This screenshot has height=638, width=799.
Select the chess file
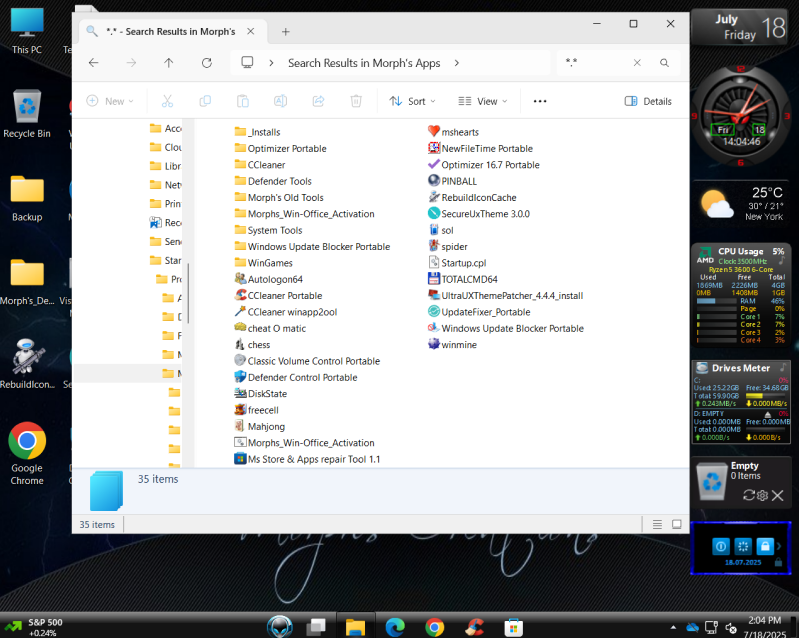coord(252,344)
